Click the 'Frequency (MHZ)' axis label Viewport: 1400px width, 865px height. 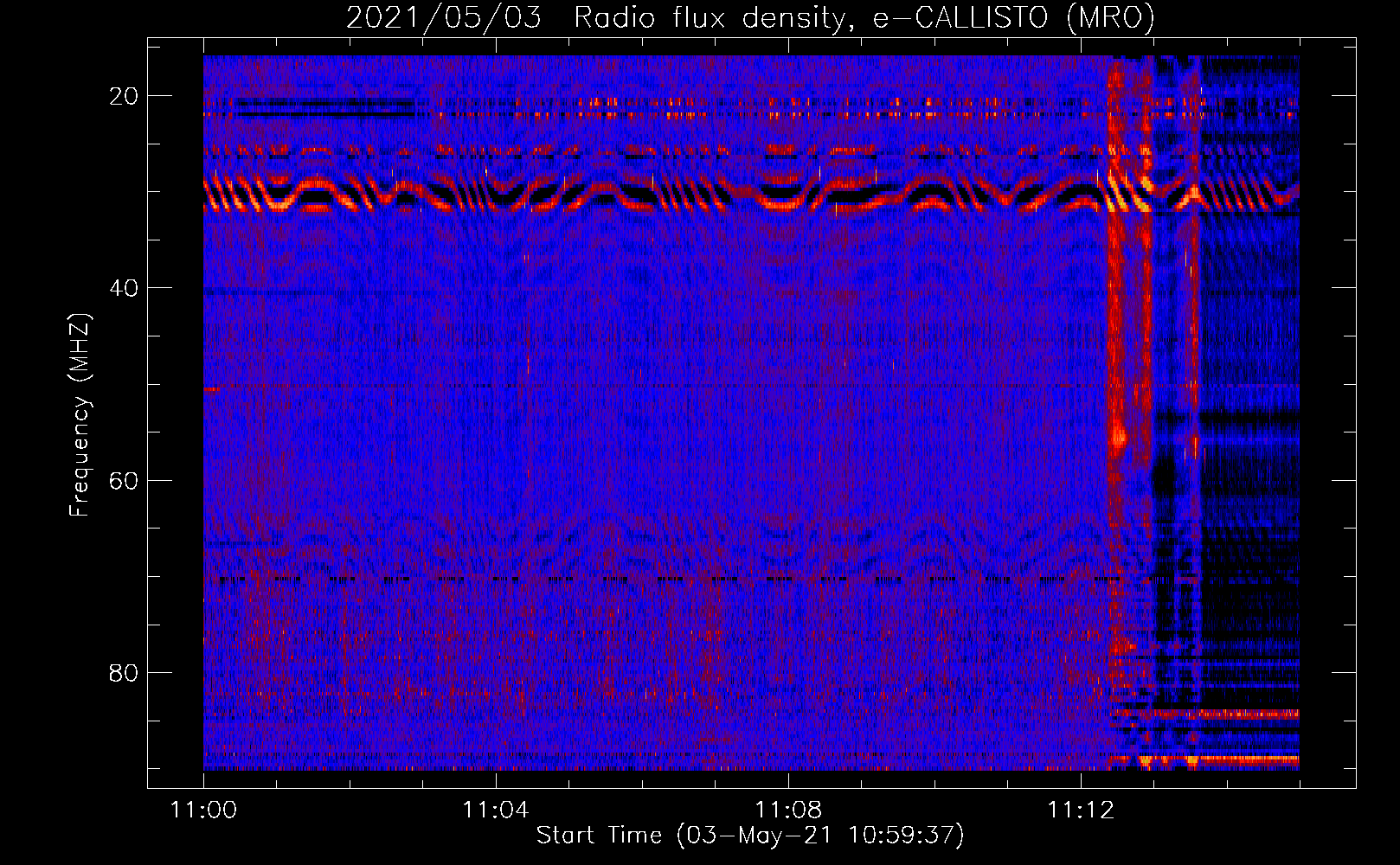[x=80, y=414]
